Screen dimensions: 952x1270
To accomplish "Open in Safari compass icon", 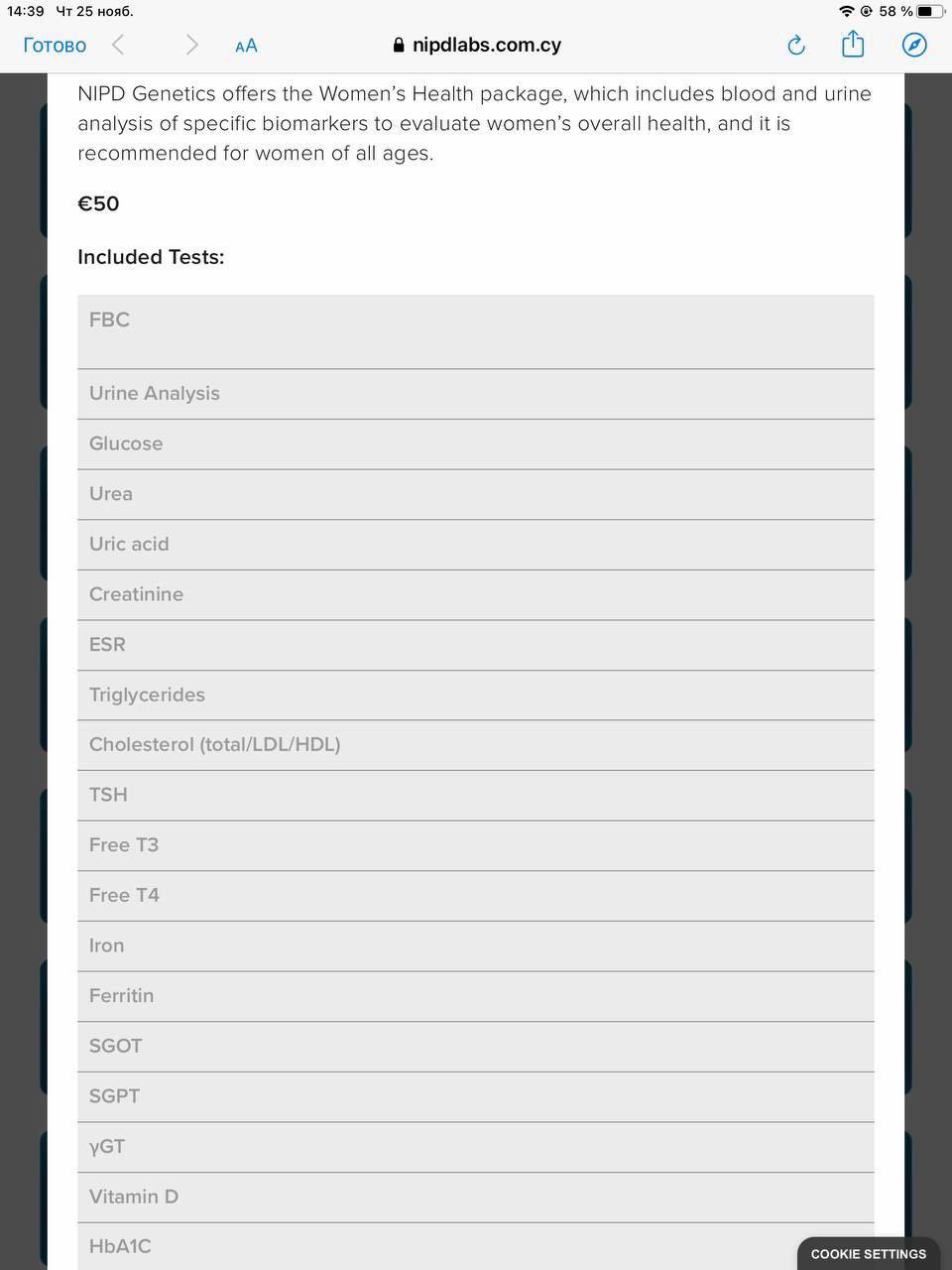I will [x=914, y=46].
